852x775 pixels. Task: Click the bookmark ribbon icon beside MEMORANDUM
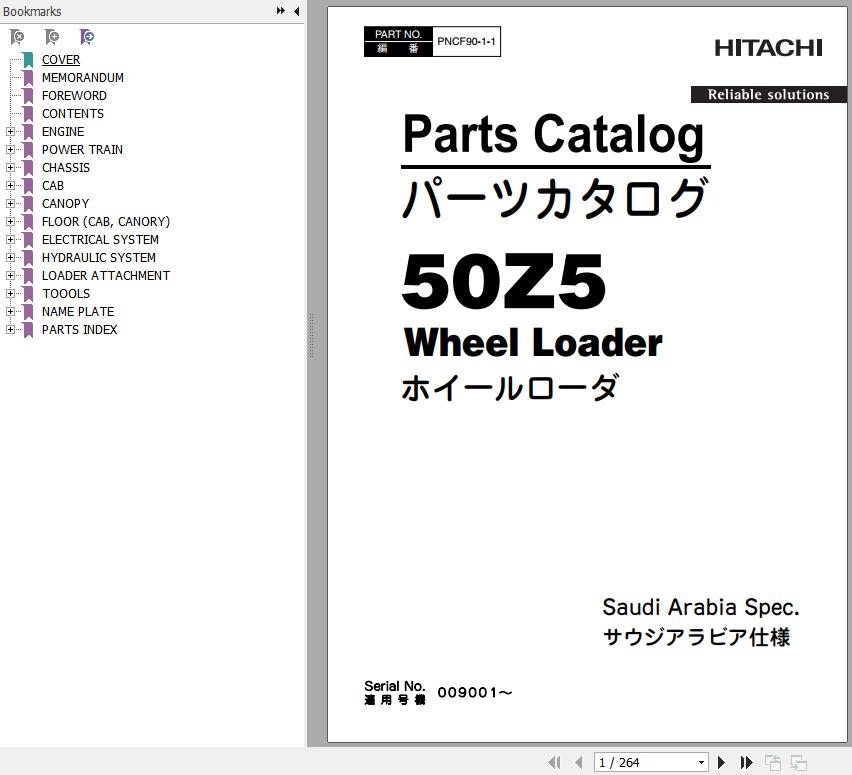click(28, 78)
